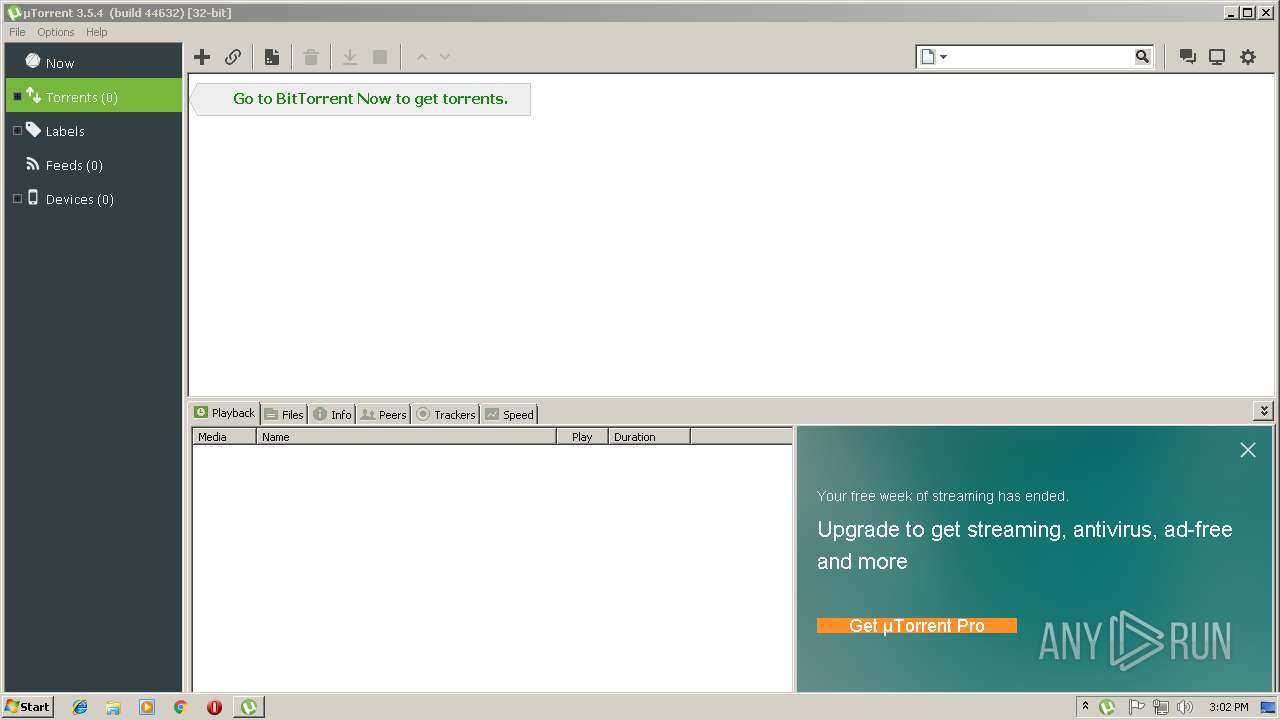Click the Create New Torrent icon

271,57
